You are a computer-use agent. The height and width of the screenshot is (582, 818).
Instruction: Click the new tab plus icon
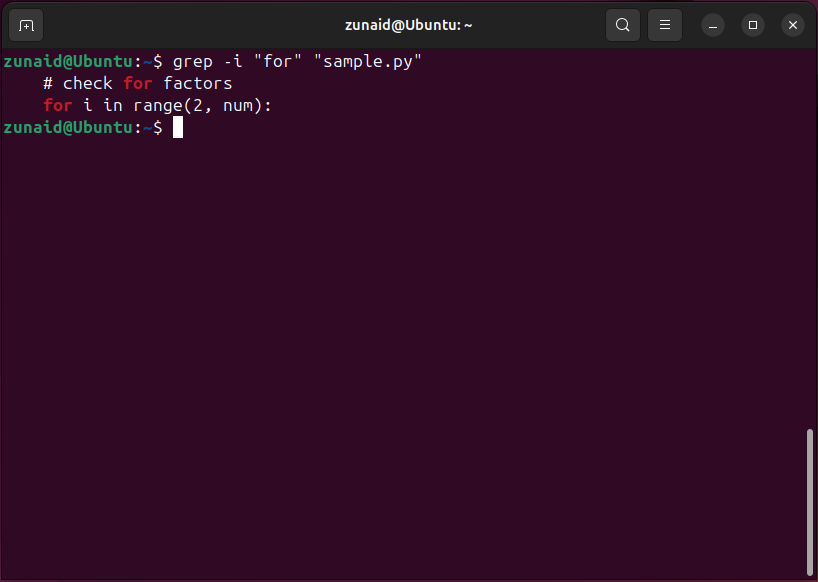pos(25,25)
